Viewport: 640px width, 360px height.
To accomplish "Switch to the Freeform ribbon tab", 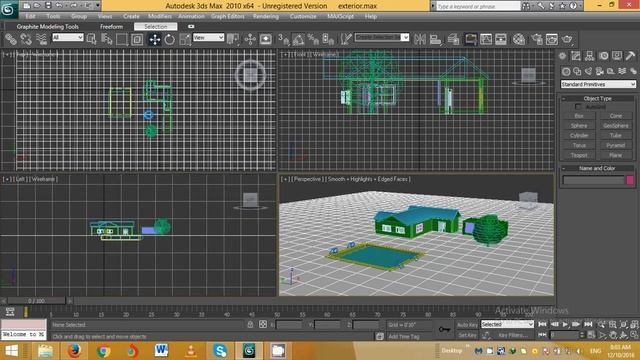I will [111, 27].
